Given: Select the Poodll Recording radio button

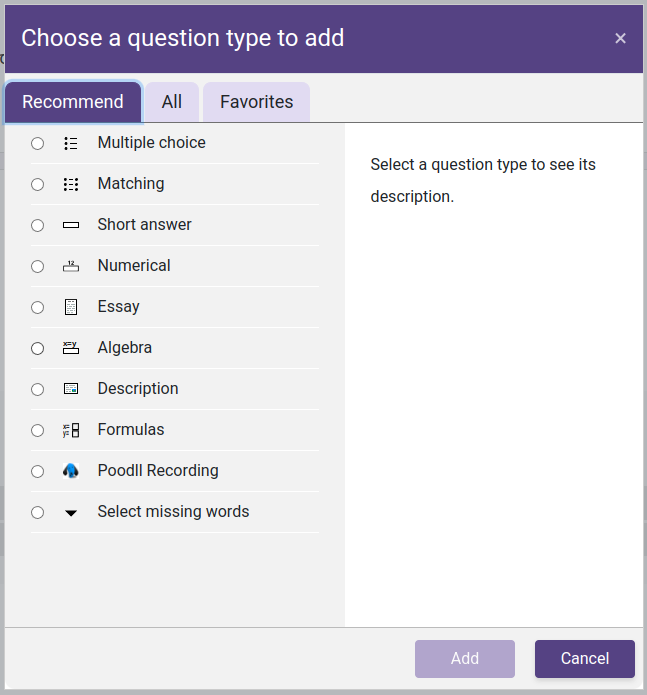Looking at the screenshot, I should click(38, 472).
